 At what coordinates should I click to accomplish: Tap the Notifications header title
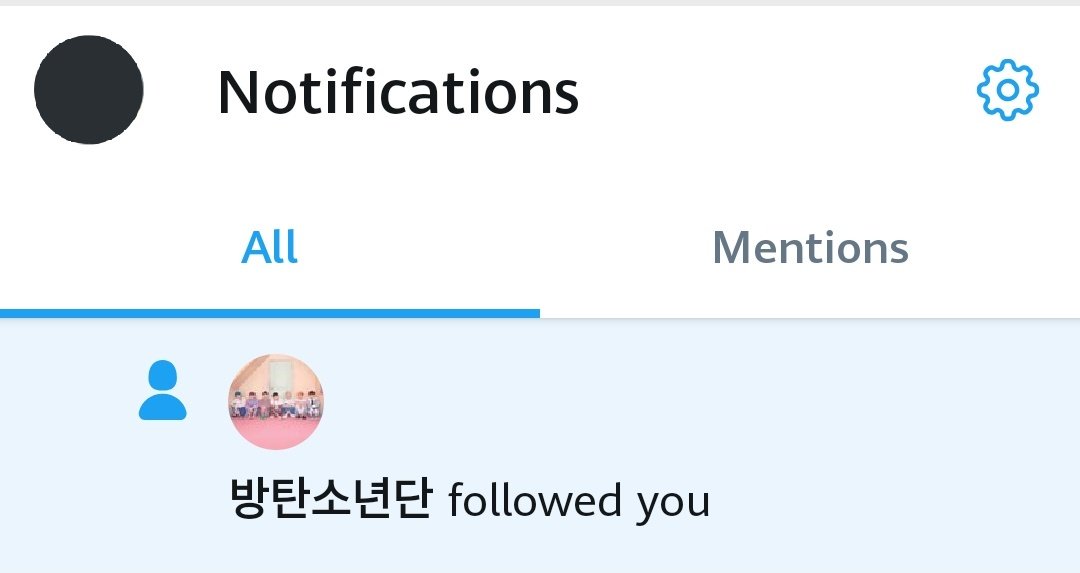(x=398, y=92)
